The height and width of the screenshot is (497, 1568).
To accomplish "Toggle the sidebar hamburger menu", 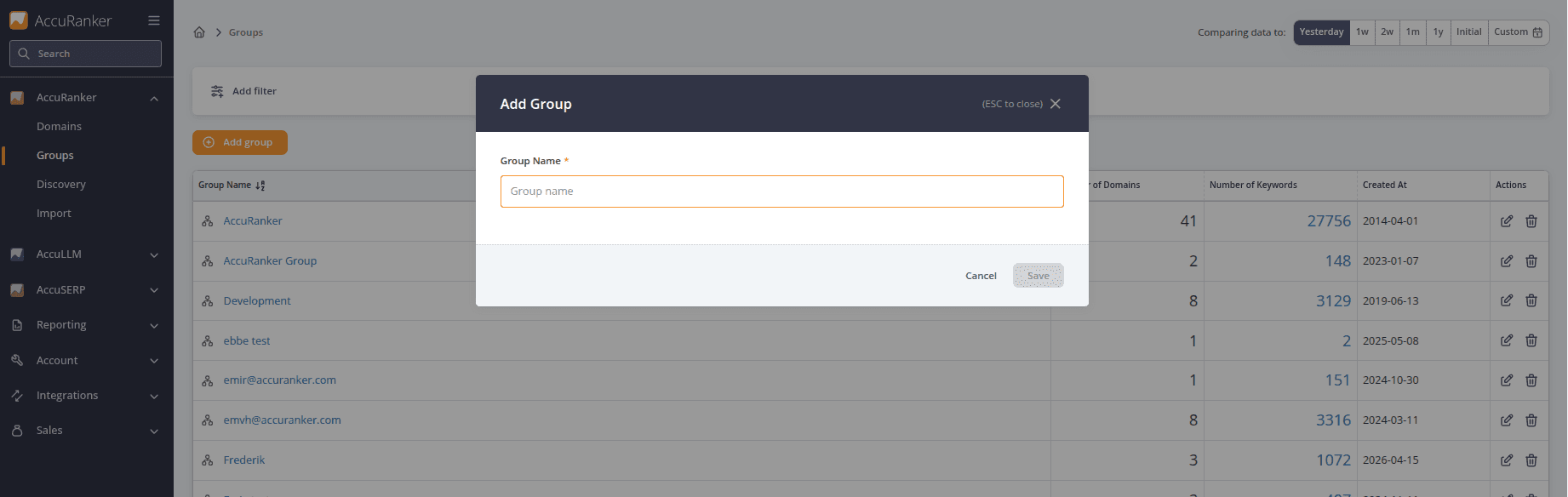I will click(x=154, y=20).
